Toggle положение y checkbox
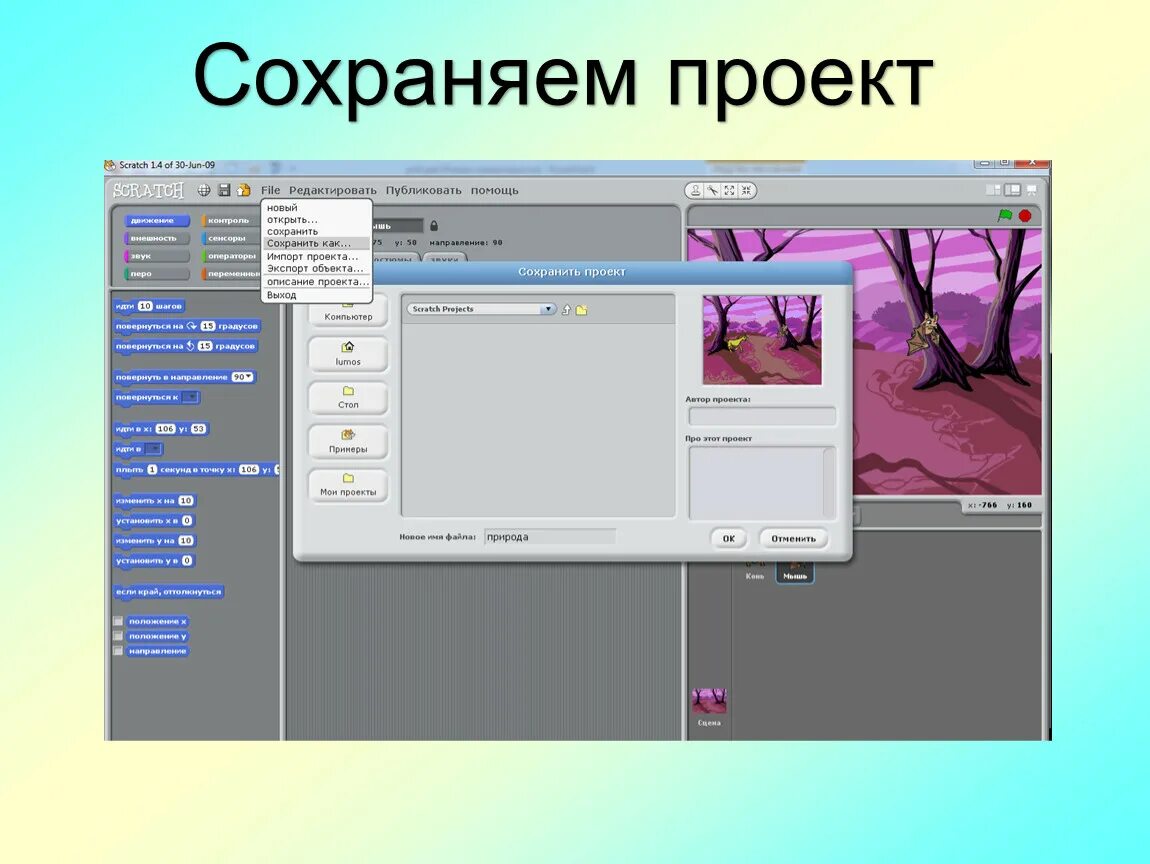The height and width of the screenshot is (864, 1150). pos(118,636)
